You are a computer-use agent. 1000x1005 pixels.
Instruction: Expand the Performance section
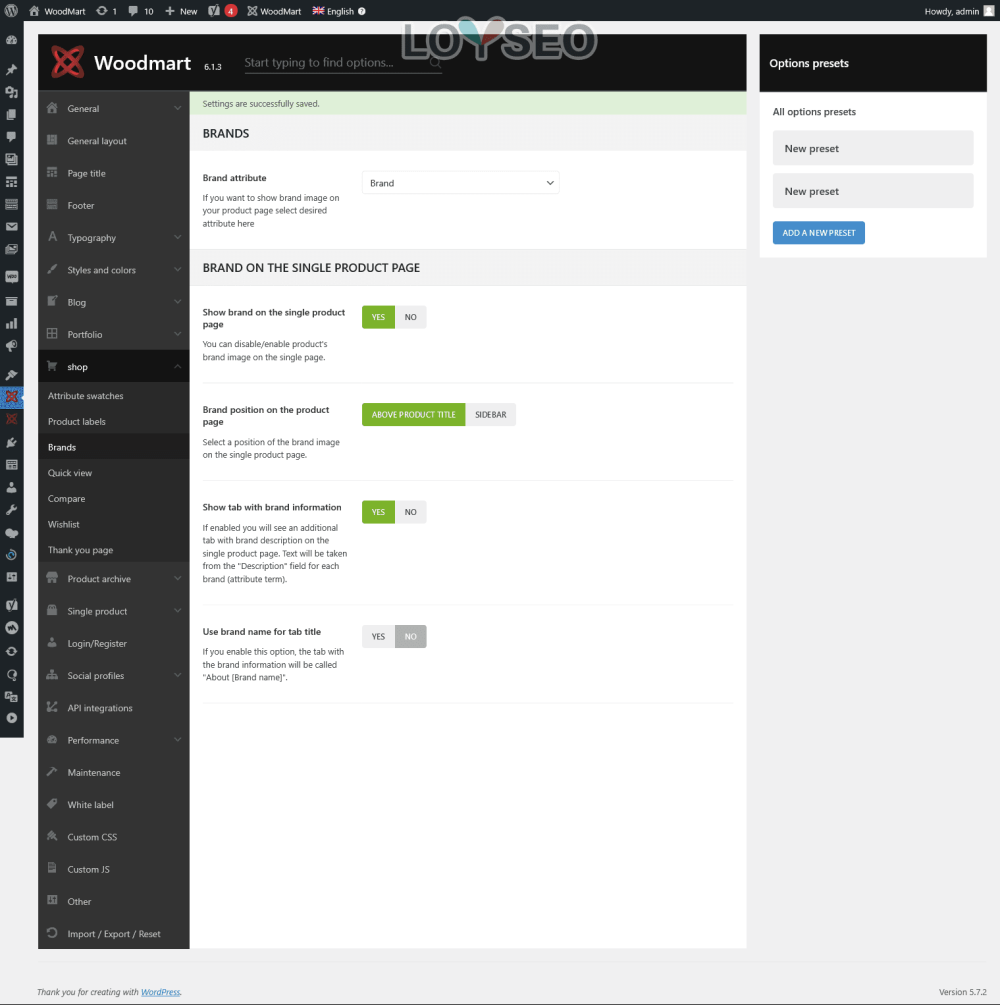click(x=113, y=740)
